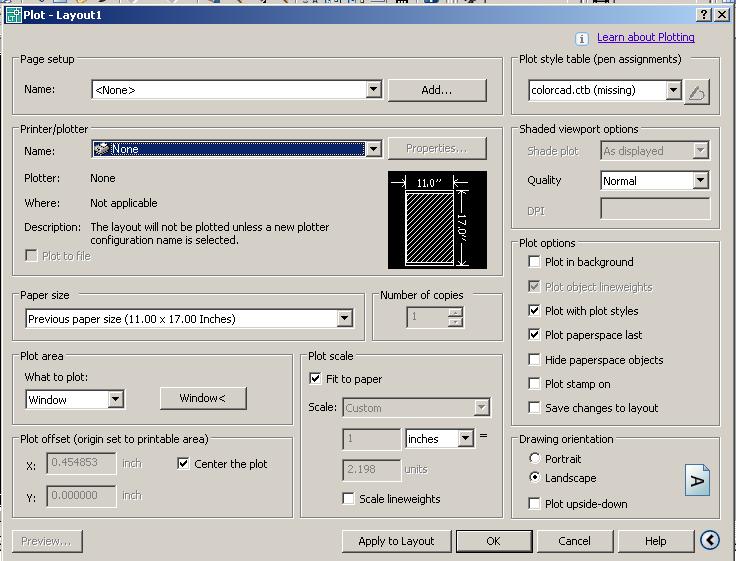Open the What to plot dropdown
This screenshot has width=736, height=561.
115,400
